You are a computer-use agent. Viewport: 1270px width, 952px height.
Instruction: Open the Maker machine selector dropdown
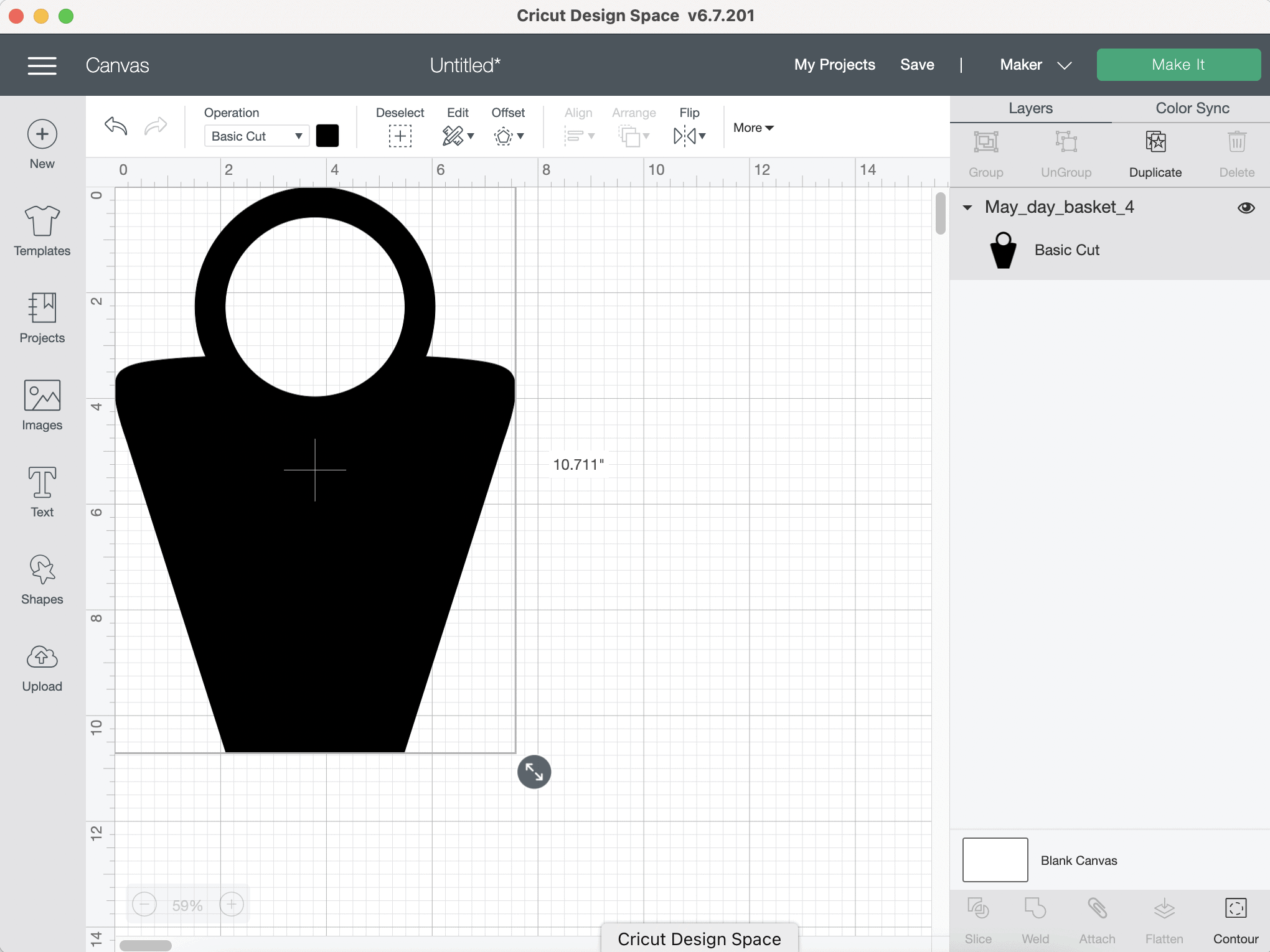coord(1035,65)
